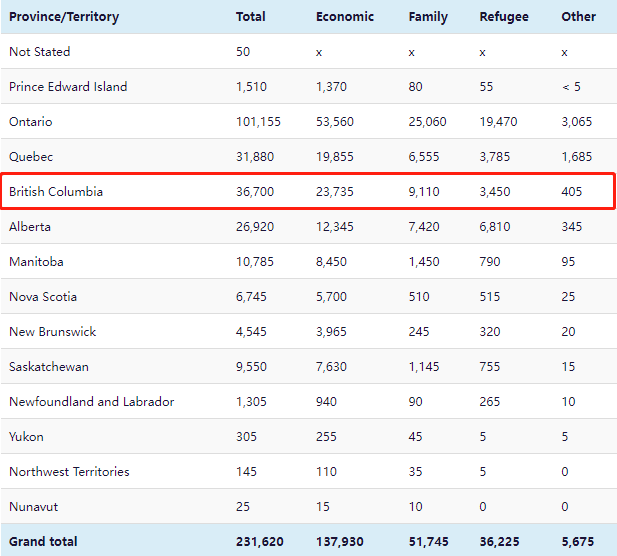Click the Total column header
617x556 pixels.
[x=250, y=16]
